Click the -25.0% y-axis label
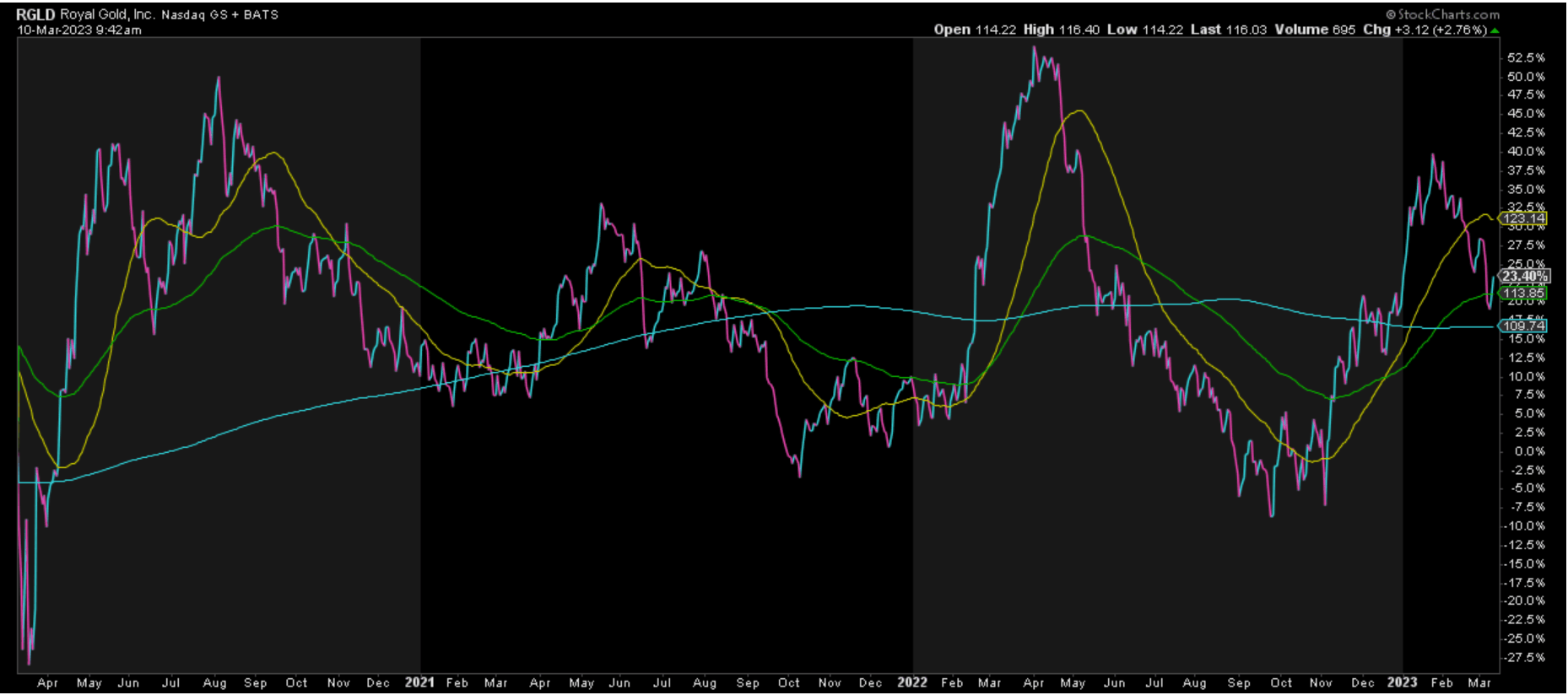 click(x=1526, y=638)
